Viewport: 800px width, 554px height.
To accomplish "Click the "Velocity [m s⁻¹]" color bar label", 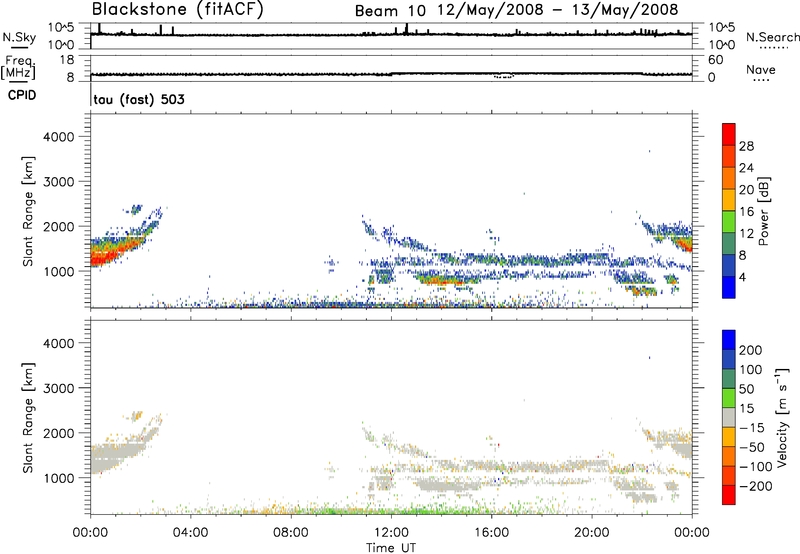I will [x=782, y=417].
